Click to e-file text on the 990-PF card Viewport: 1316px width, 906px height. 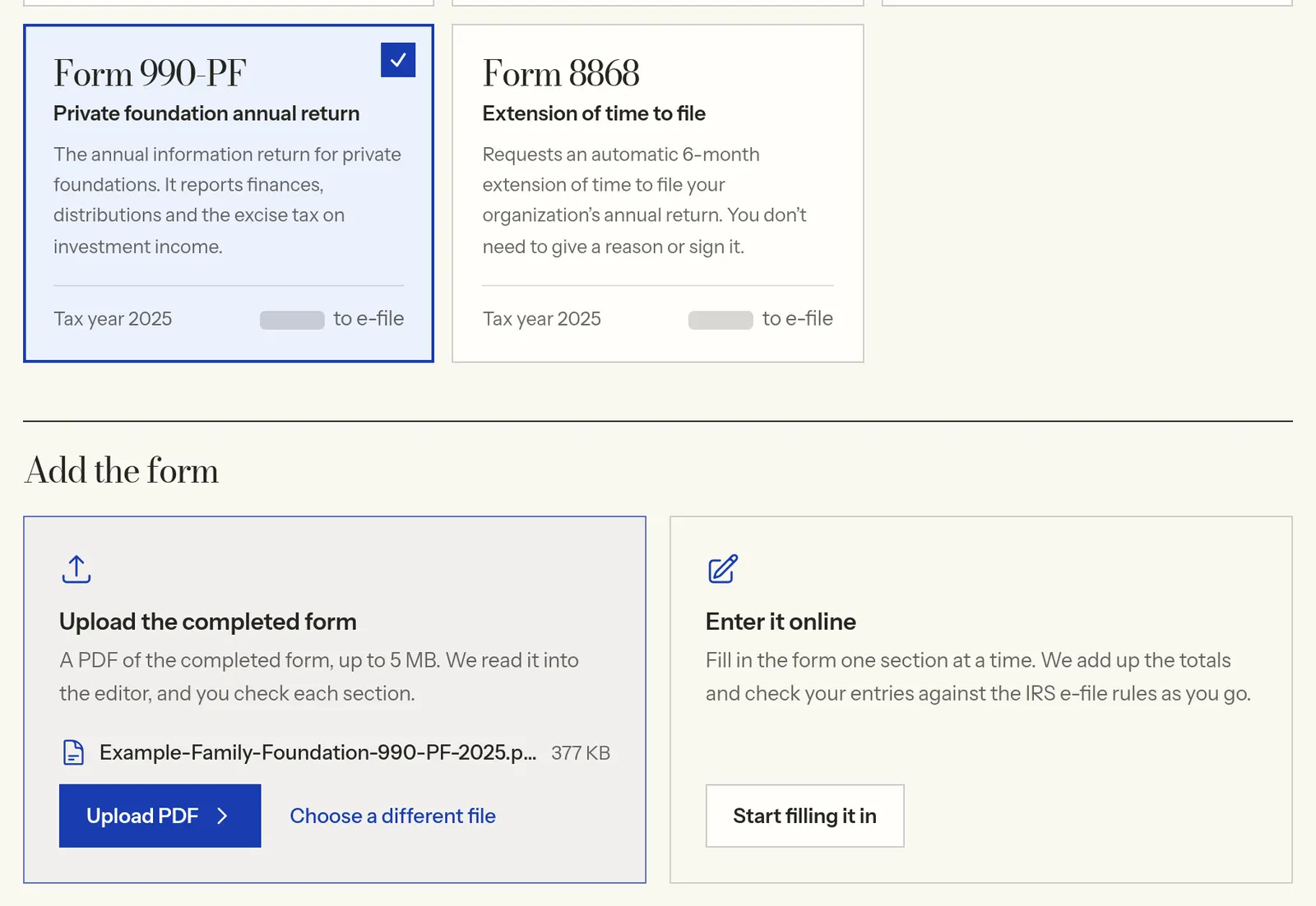pyautogui.click(x=368, y=319)
